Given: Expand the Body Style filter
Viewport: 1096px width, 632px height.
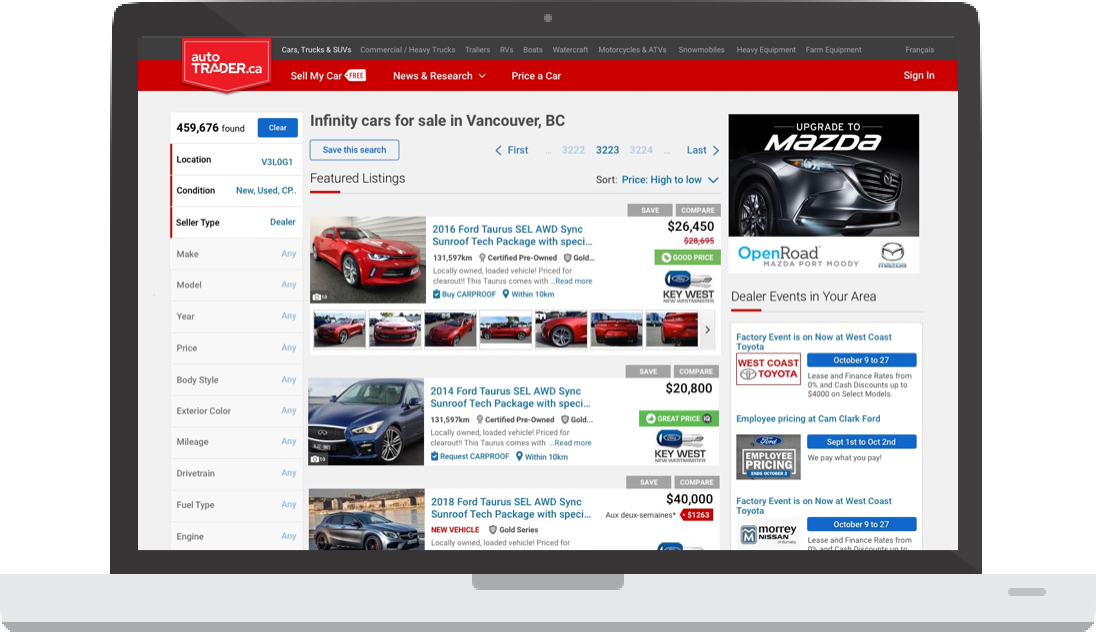Looking at the screenshot, I should point(236,380).
